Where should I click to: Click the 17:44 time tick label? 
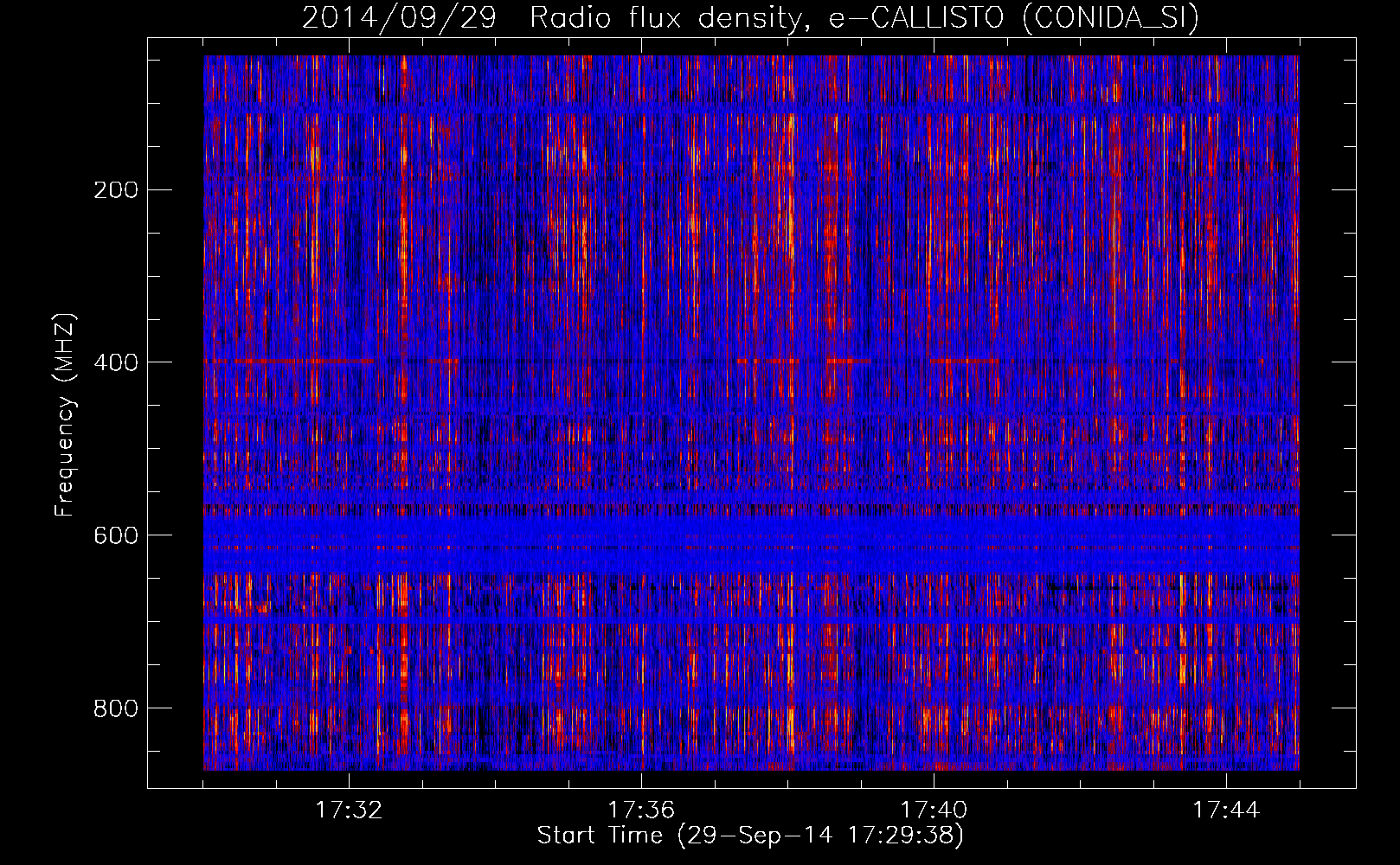click(1226, 811)
